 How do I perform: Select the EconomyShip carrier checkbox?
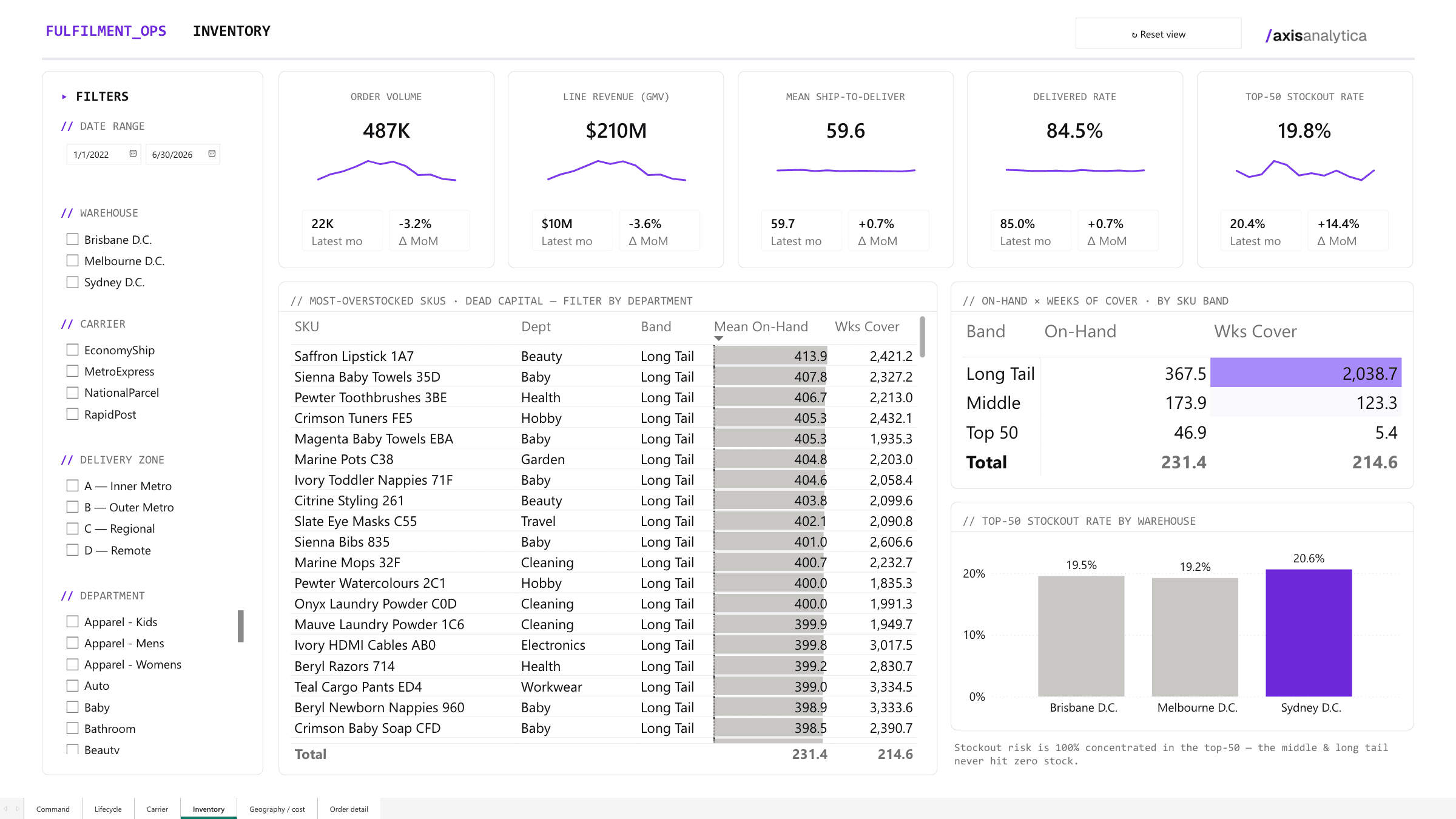[72, 350]
